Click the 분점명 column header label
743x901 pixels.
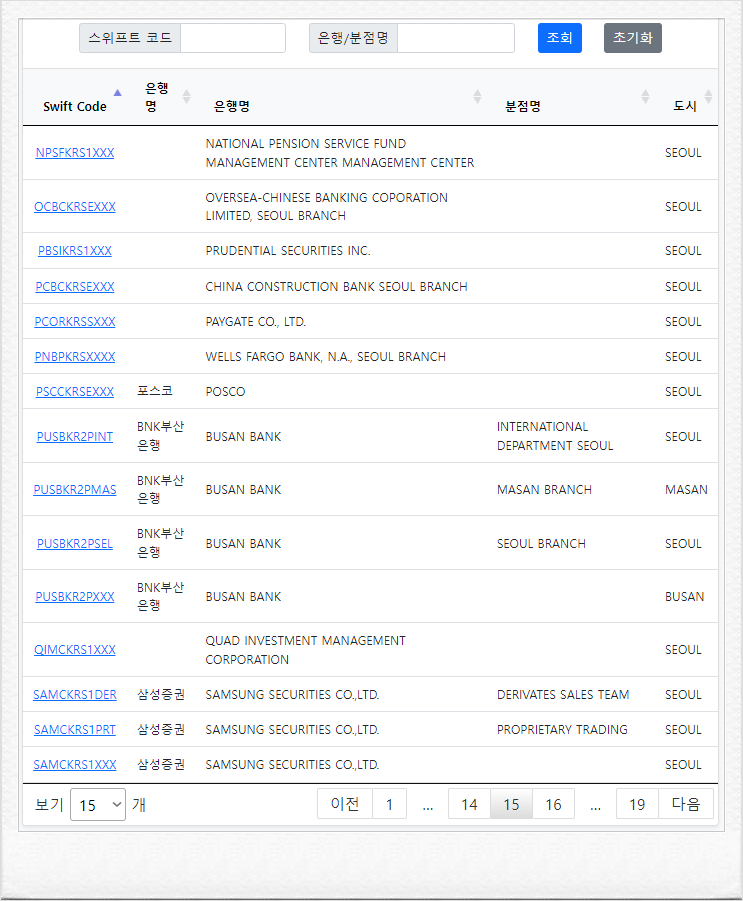pyautogui.click(x=523, y=107)
